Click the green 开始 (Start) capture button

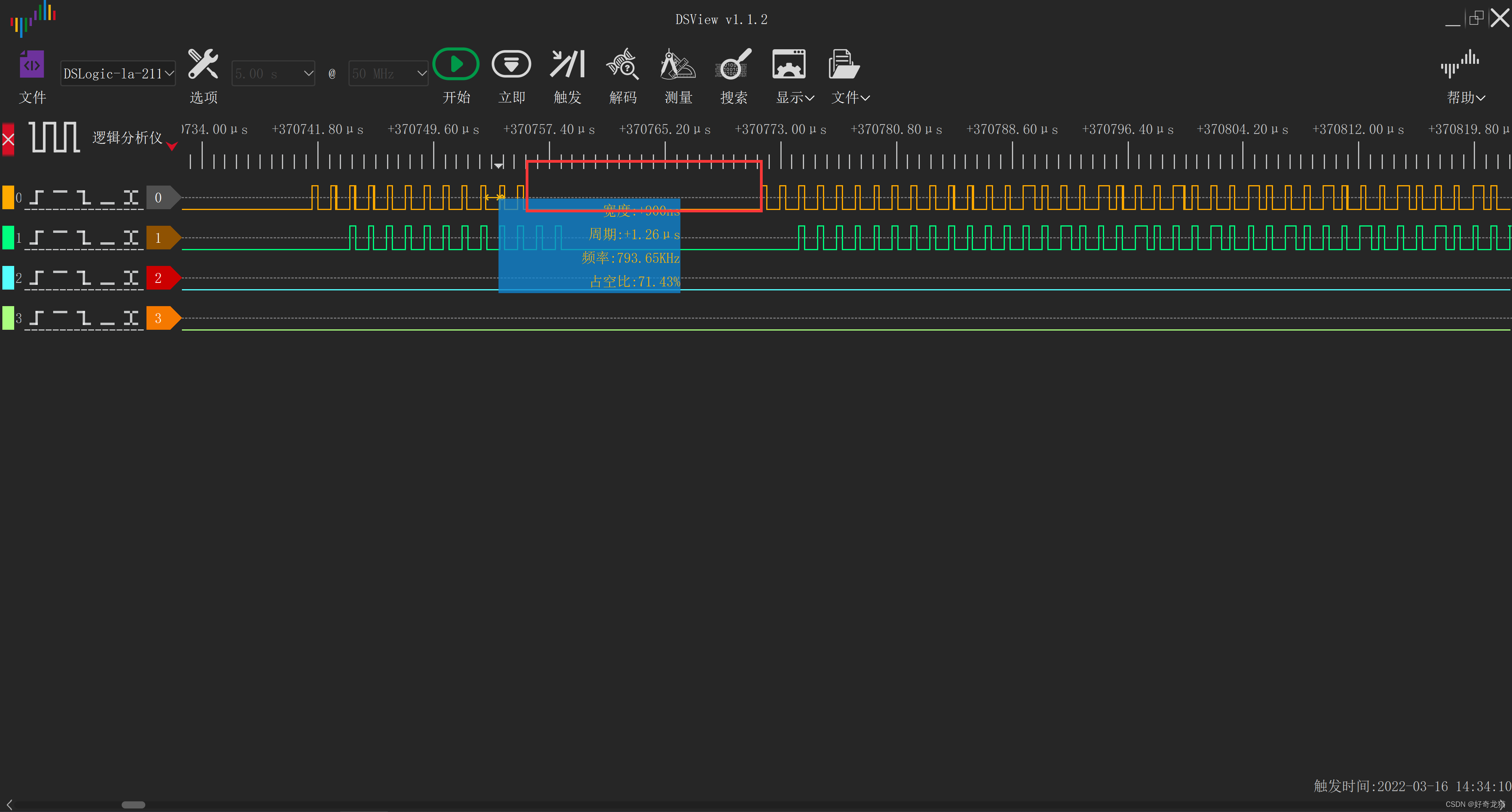coord(456,65)
